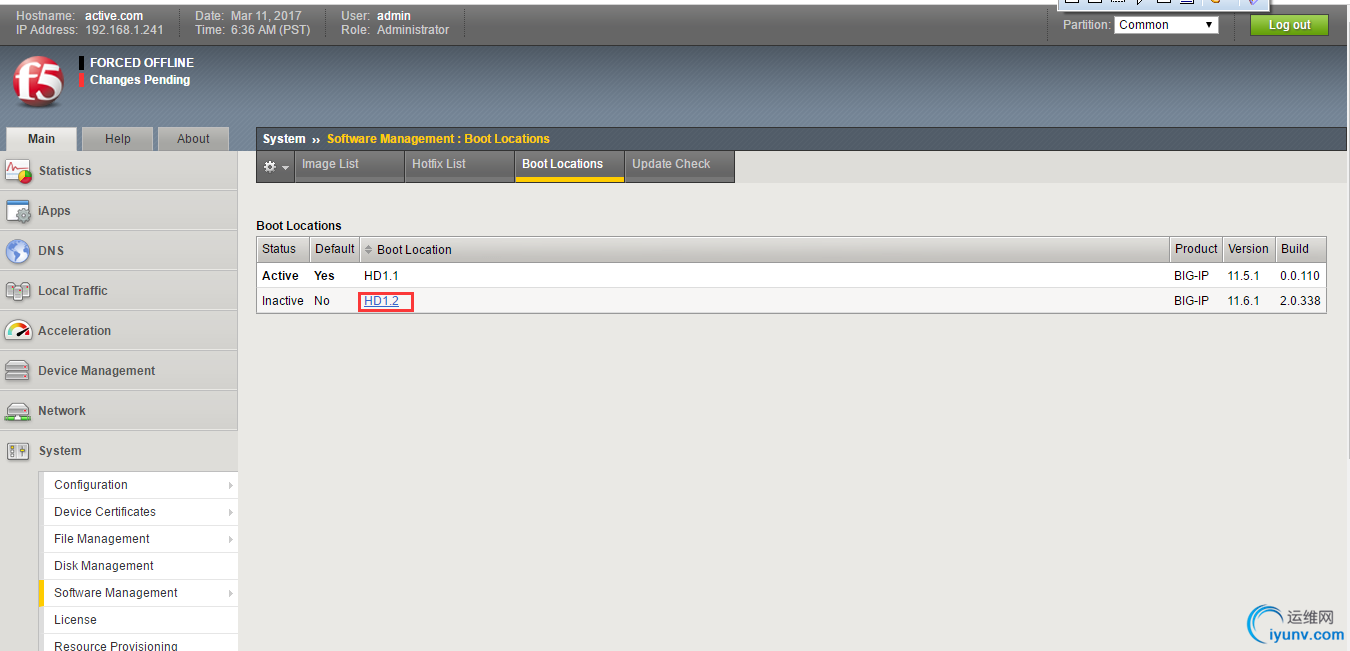Open the Local Traffic menu section

pos(119,291)
